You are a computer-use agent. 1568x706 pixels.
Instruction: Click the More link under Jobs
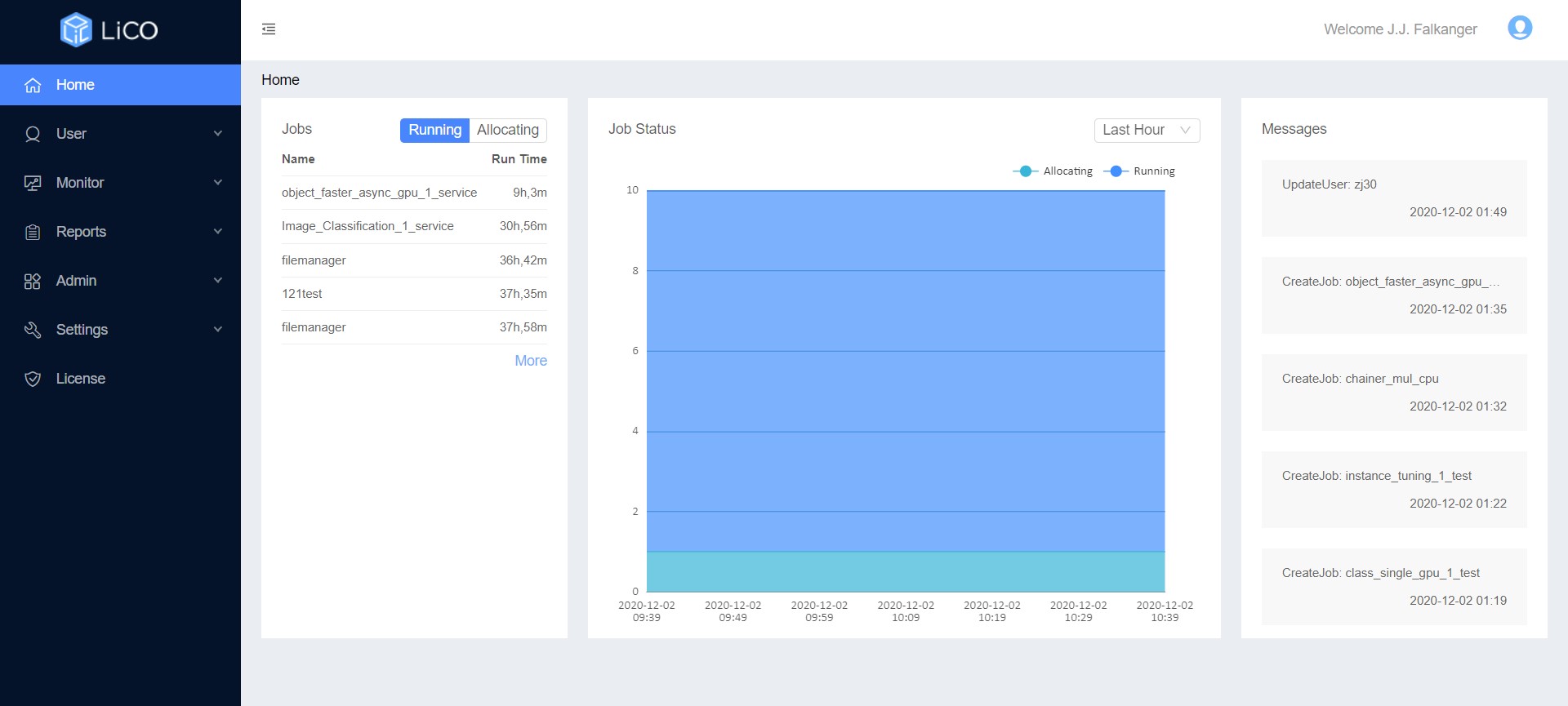(530, 361)
